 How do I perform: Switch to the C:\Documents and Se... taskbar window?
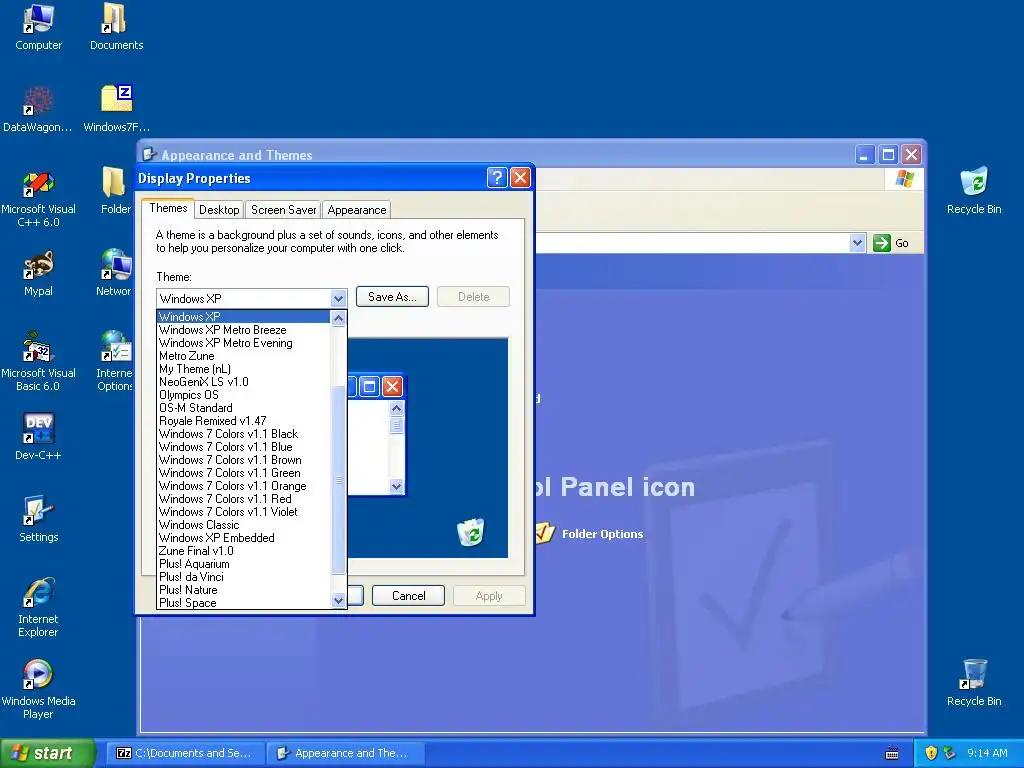click(x=185, y=753)
